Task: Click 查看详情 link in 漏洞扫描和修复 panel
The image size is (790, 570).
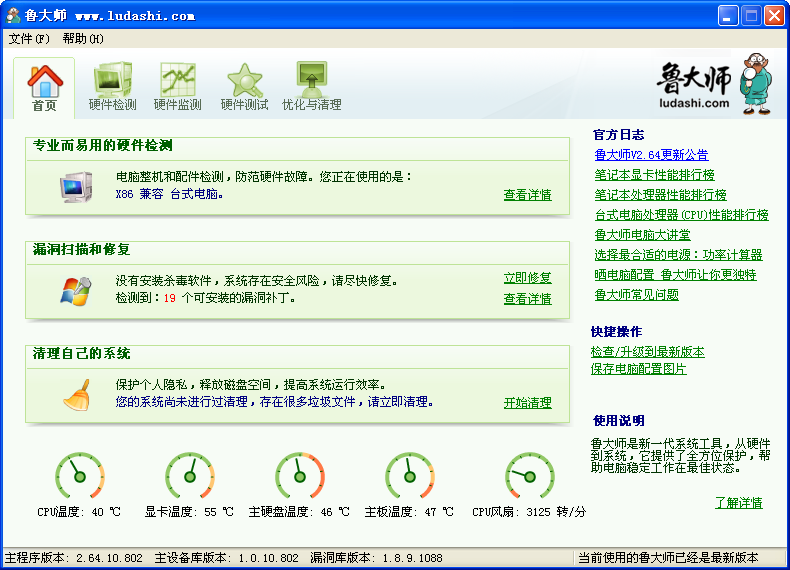Action: 528,299
